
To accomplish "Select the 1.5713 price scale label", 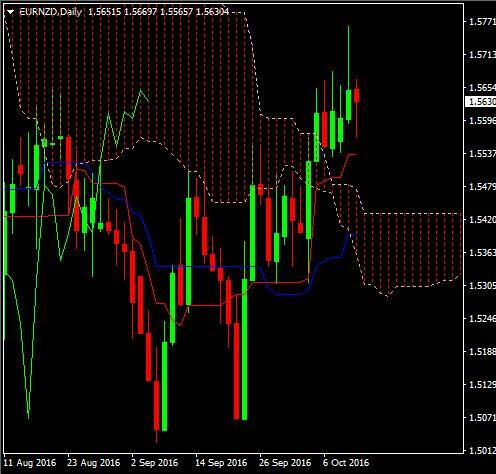I will click(482, 55).
